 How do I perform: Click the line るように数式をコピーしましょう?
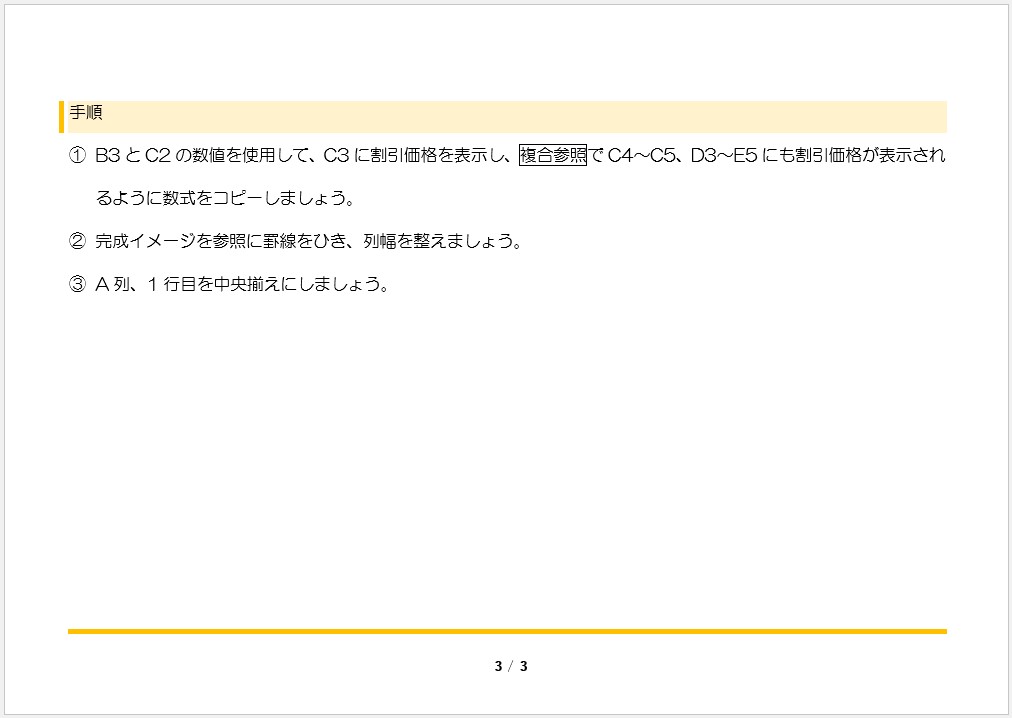click(x=225, y=198)
